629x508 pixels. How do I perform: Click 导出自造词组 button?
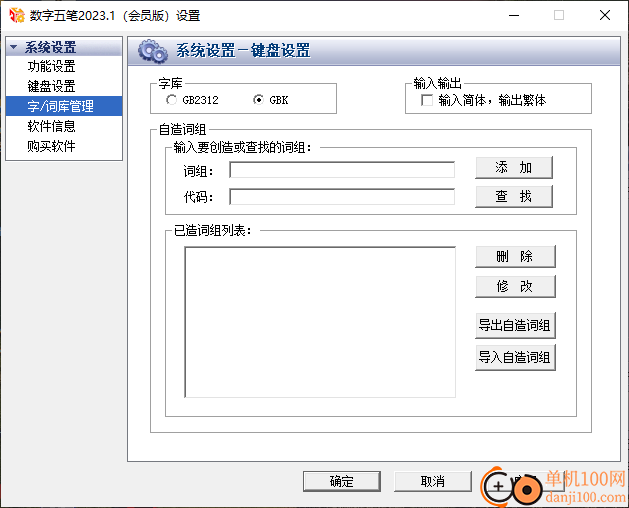tap(515, 325)
